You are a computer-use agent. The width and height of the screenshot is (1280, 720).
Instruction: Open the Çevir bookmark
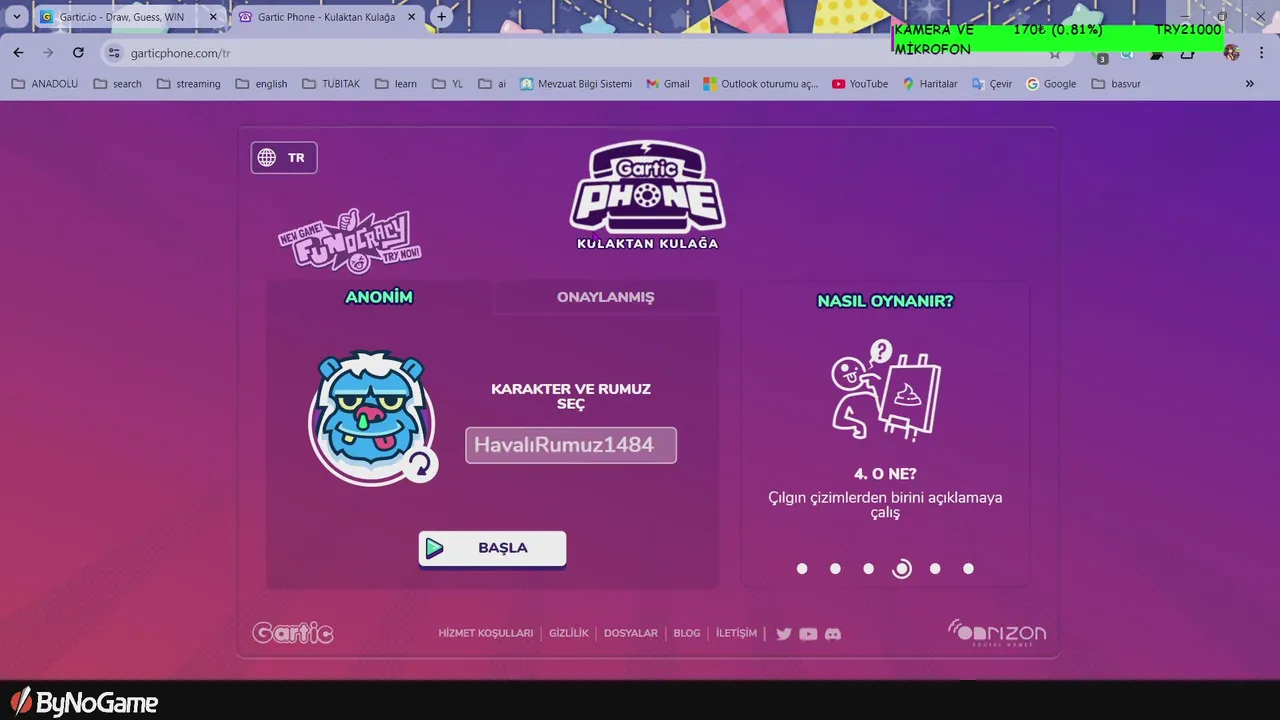click(x=991, y=84)
